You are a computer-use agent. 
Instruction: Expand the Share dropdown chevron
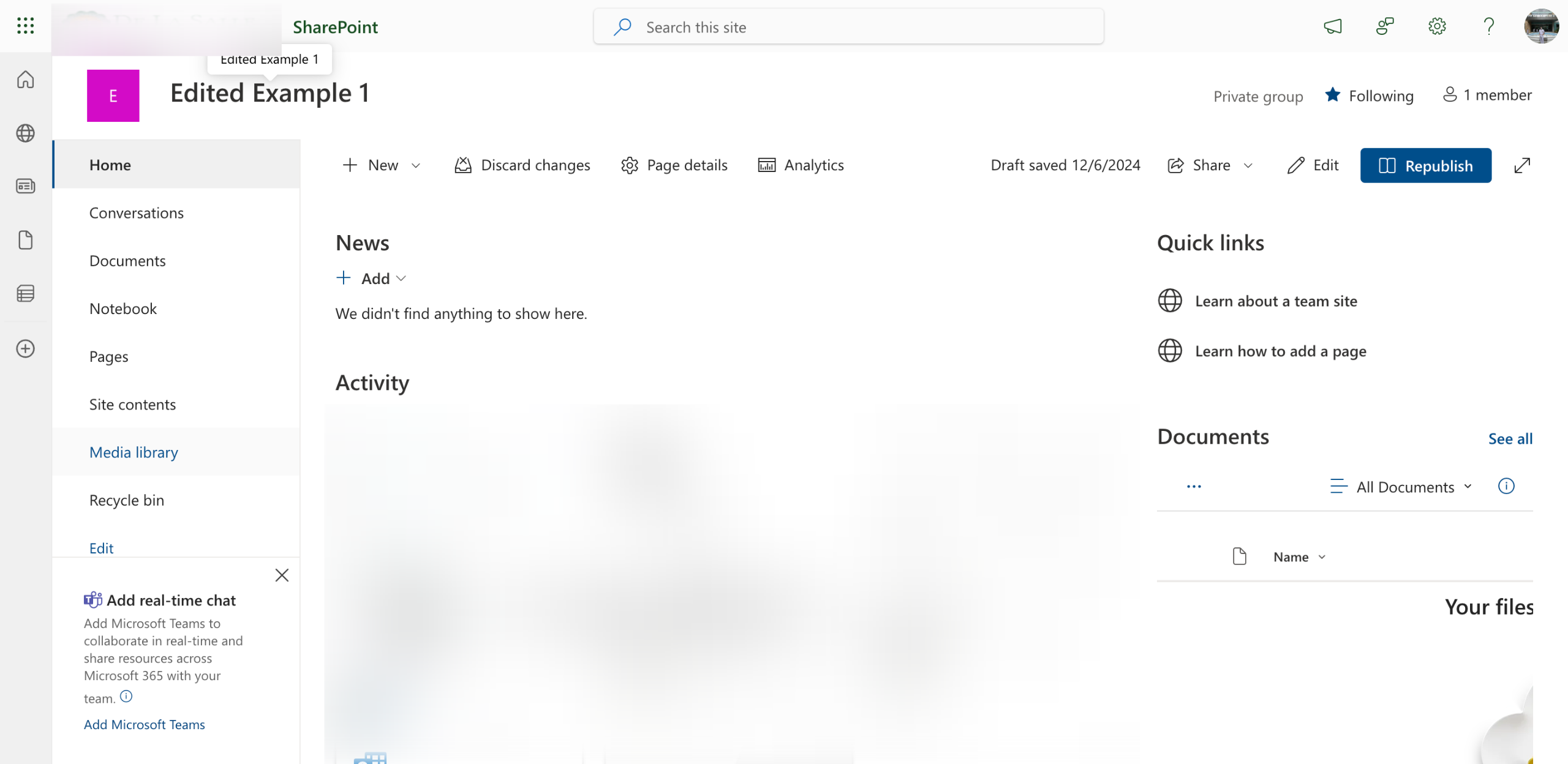tap(1248, 165)
